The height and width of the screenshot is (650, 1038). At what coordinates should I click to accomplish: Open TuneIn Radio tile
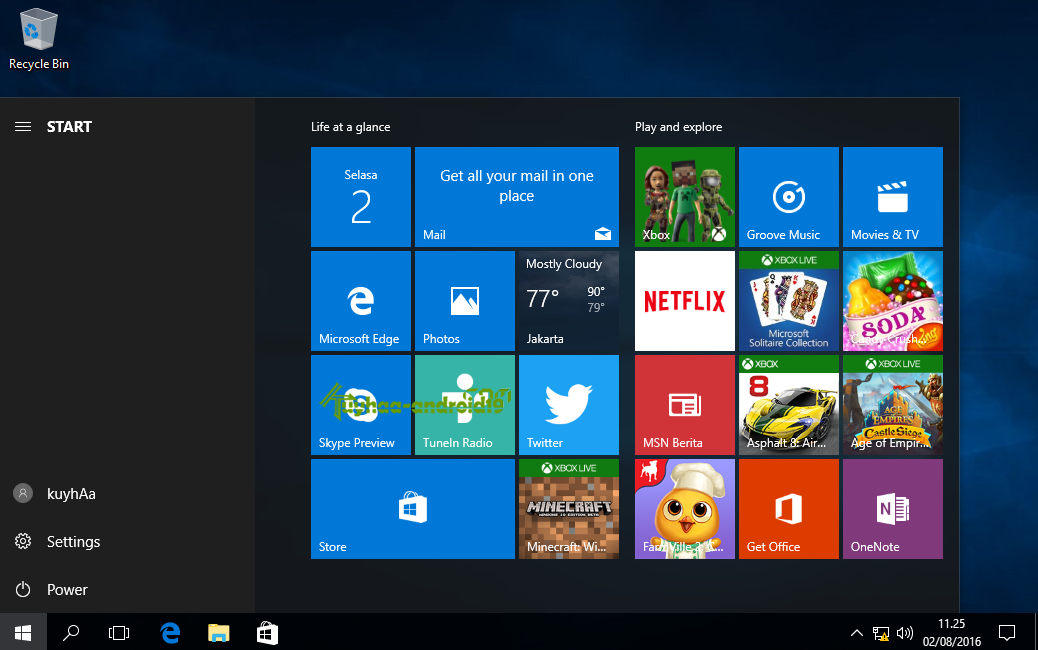click(465, 404)
